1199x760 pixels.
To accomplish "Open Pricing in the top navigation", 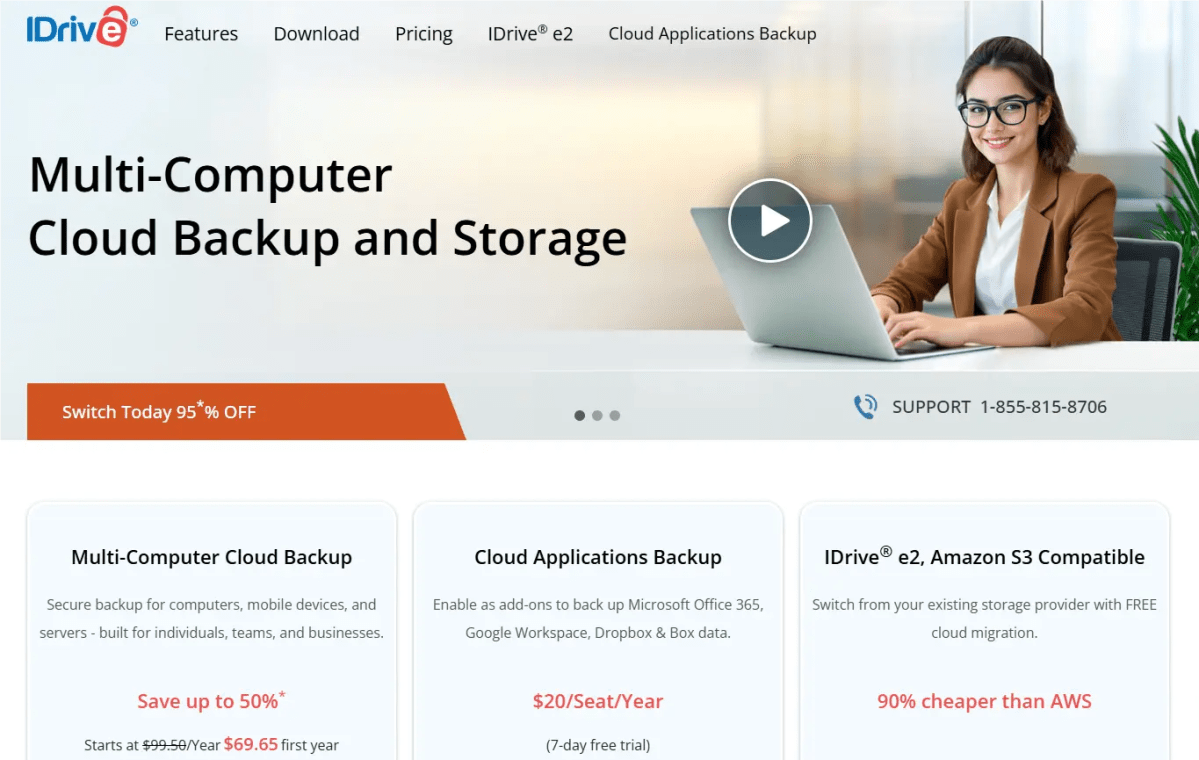I will click(x=423, y=34).
